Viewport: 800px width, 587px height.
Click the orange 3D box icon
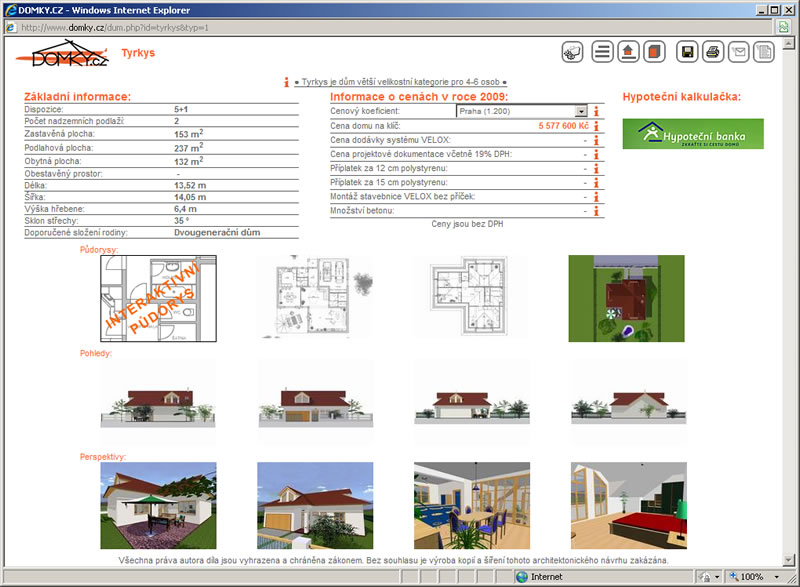pos(654,53)
